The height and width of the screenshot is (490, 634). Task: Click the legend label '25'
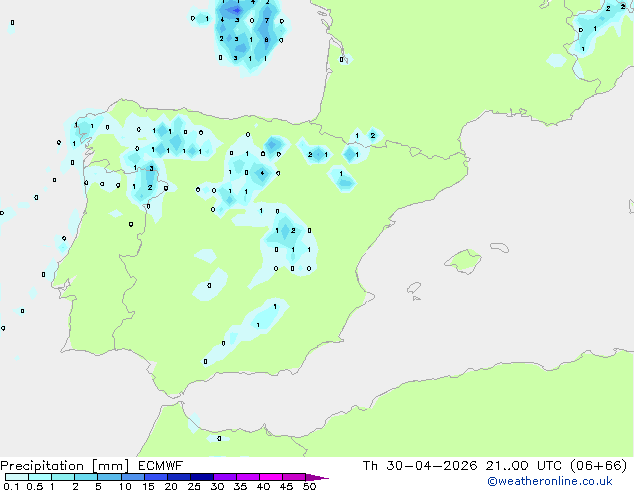[x=194, y=486]
